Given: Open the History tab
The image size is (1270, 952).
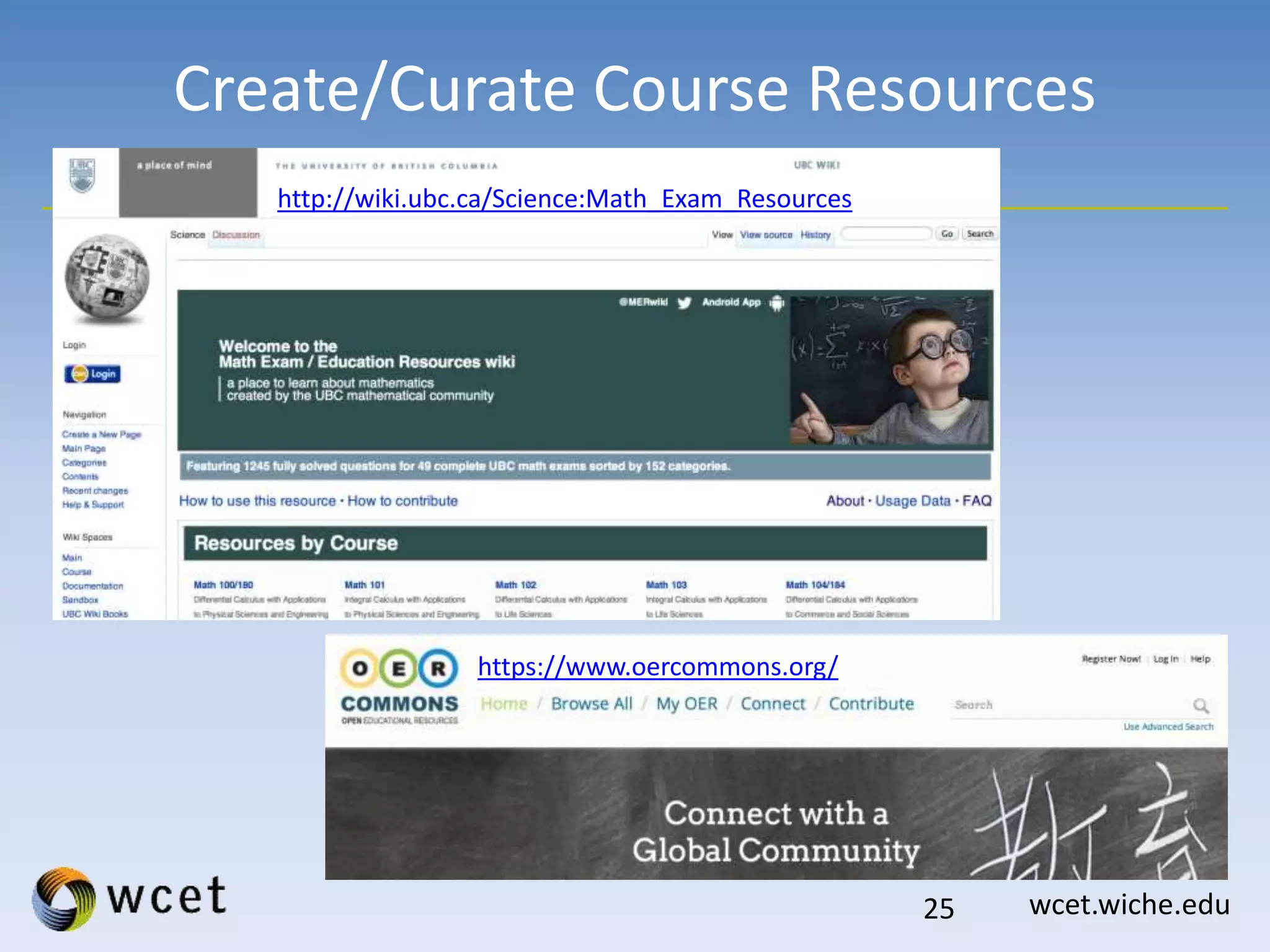Looking at the screenshot, I should pyautogui.click(x=814, y=234).
